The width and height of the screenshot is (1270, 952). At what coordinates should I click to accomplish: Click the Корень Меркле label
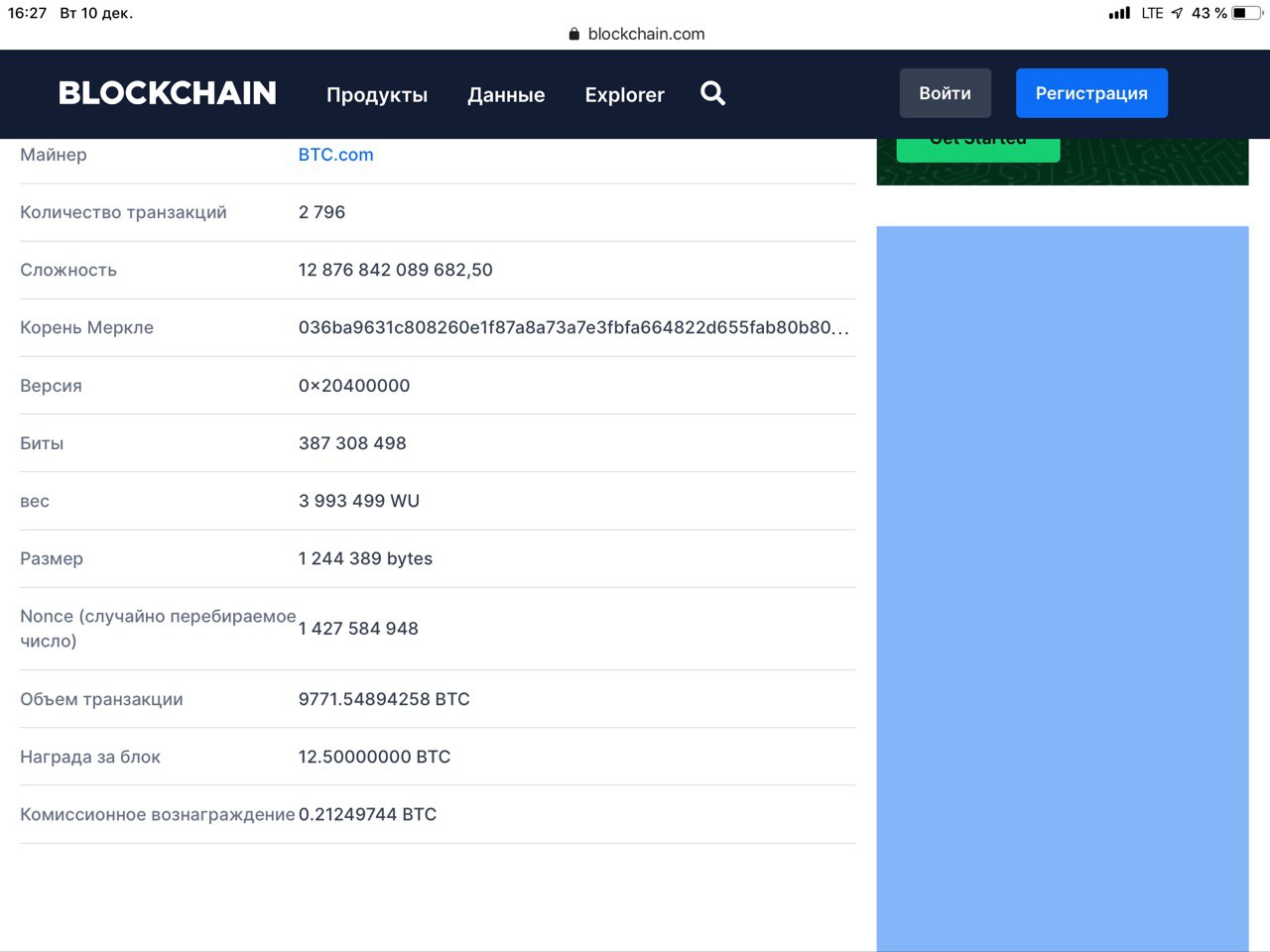(x=86, y=327)
